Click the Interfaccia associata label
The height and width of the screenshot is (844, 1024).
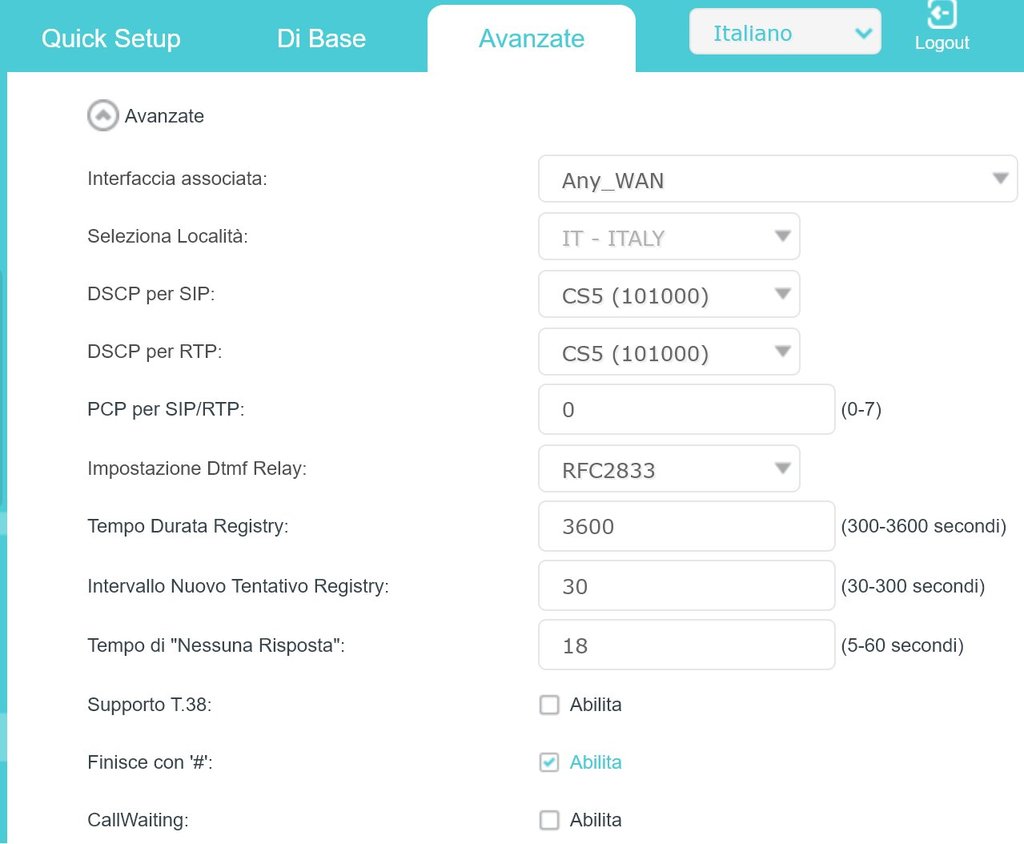(x=177, y=178)
